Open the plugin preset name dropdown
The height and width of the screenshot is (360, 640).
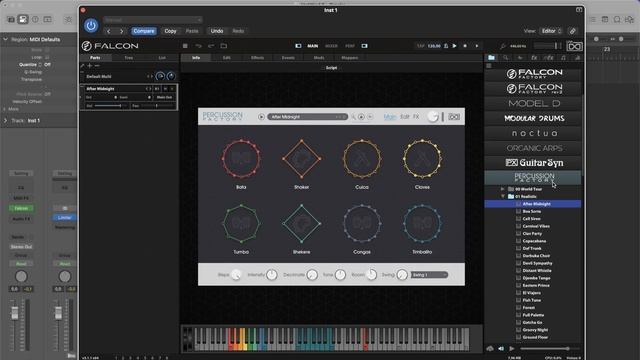click(153, 20)
